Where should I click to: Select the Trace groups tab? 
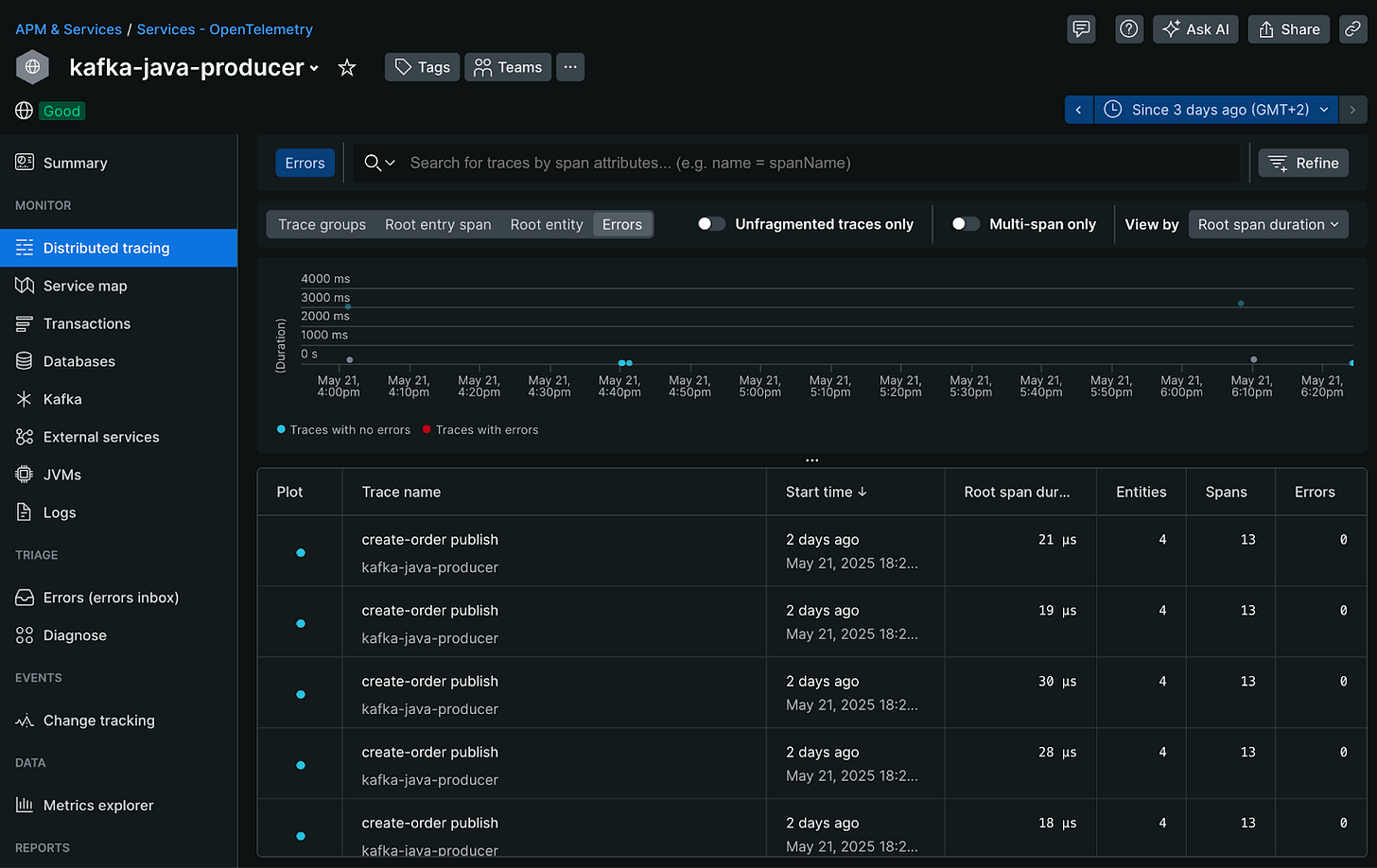[322, 224]
